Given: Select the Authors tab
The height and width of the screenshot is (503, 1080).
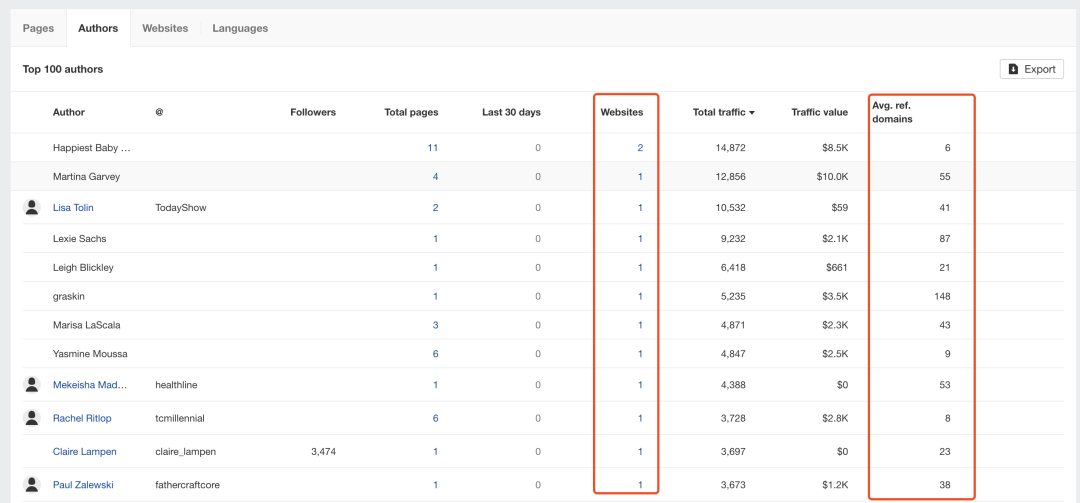Looking at the screenshot, I should coord(98,28).
